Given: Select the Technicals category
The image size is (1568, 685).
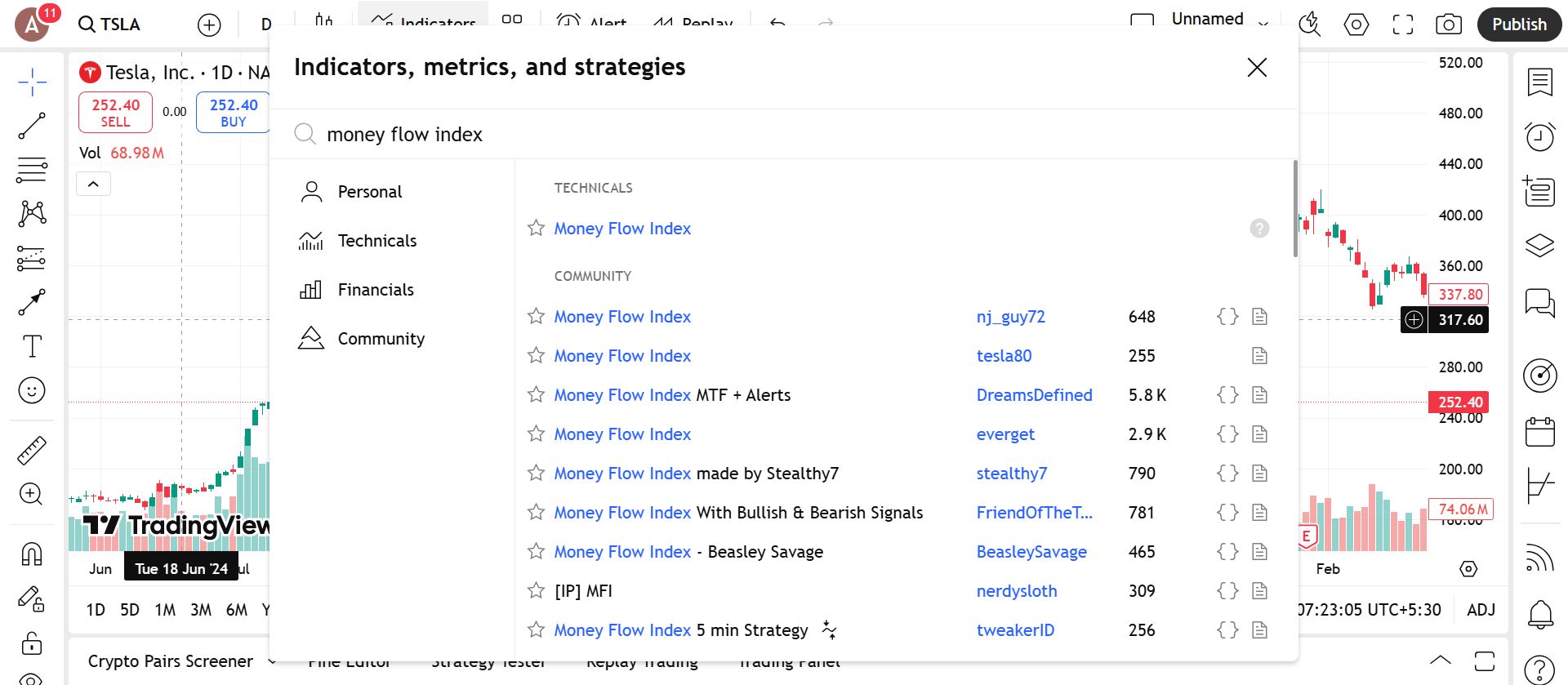Looking at the screenshot, I should (392, 241).
